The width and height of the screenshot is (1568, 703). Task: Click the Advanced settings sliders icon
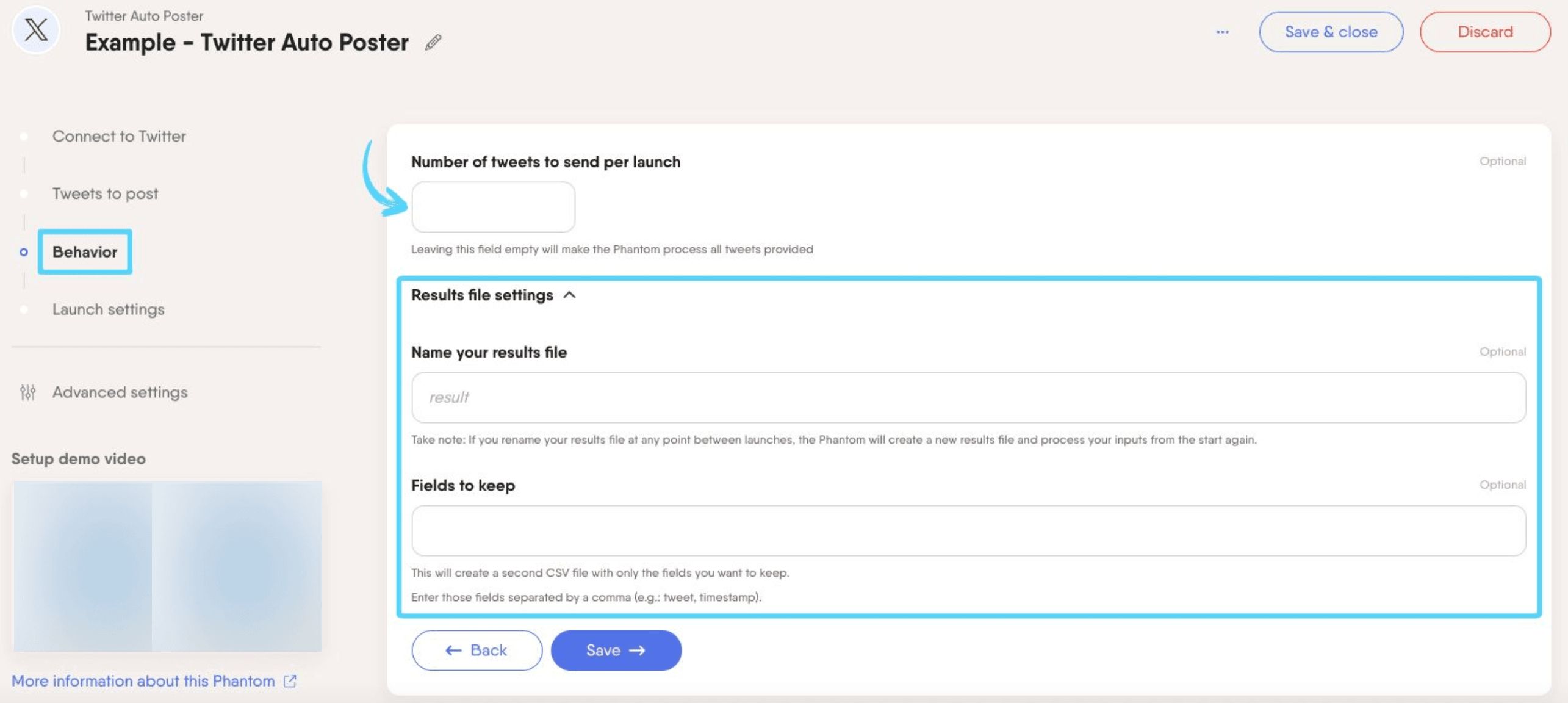(x=27, y=392)
